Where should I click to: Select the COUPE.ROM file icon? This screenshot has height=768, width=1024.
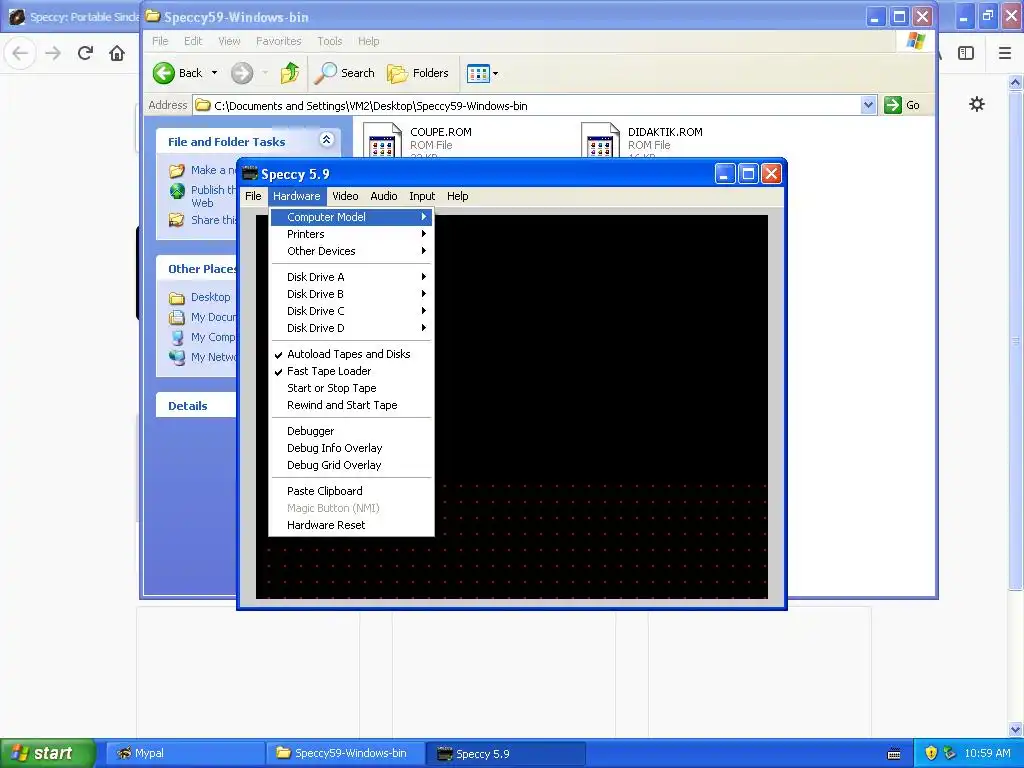(x=381, y=140)
